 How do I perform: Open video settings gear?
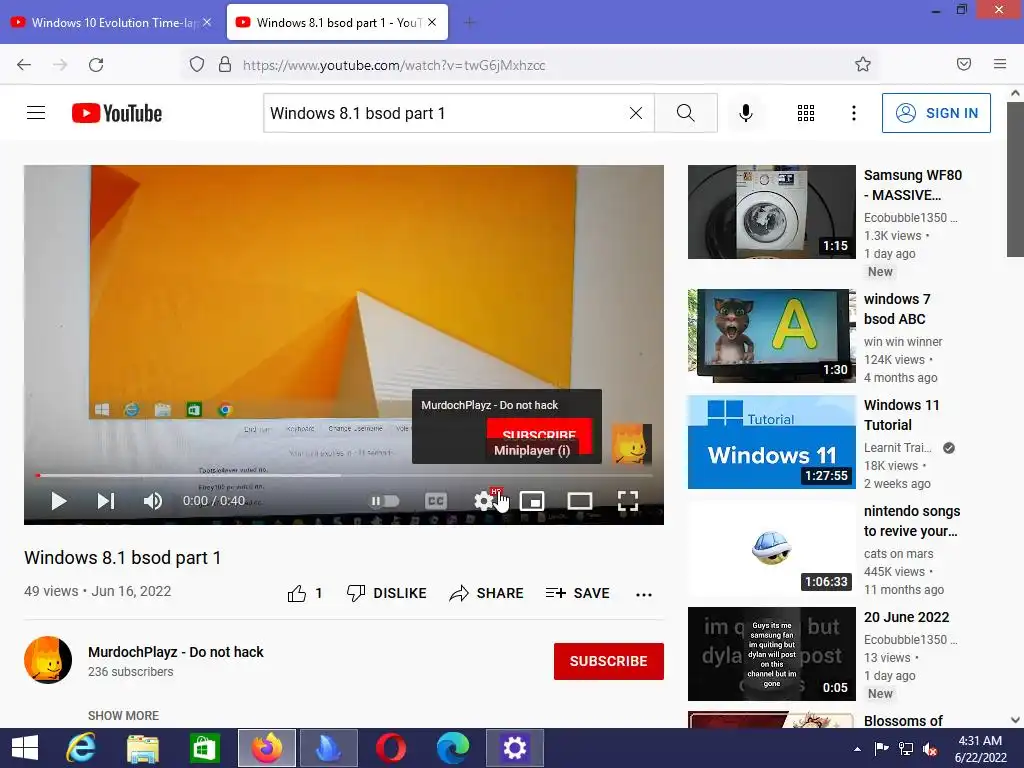point(483,501)
